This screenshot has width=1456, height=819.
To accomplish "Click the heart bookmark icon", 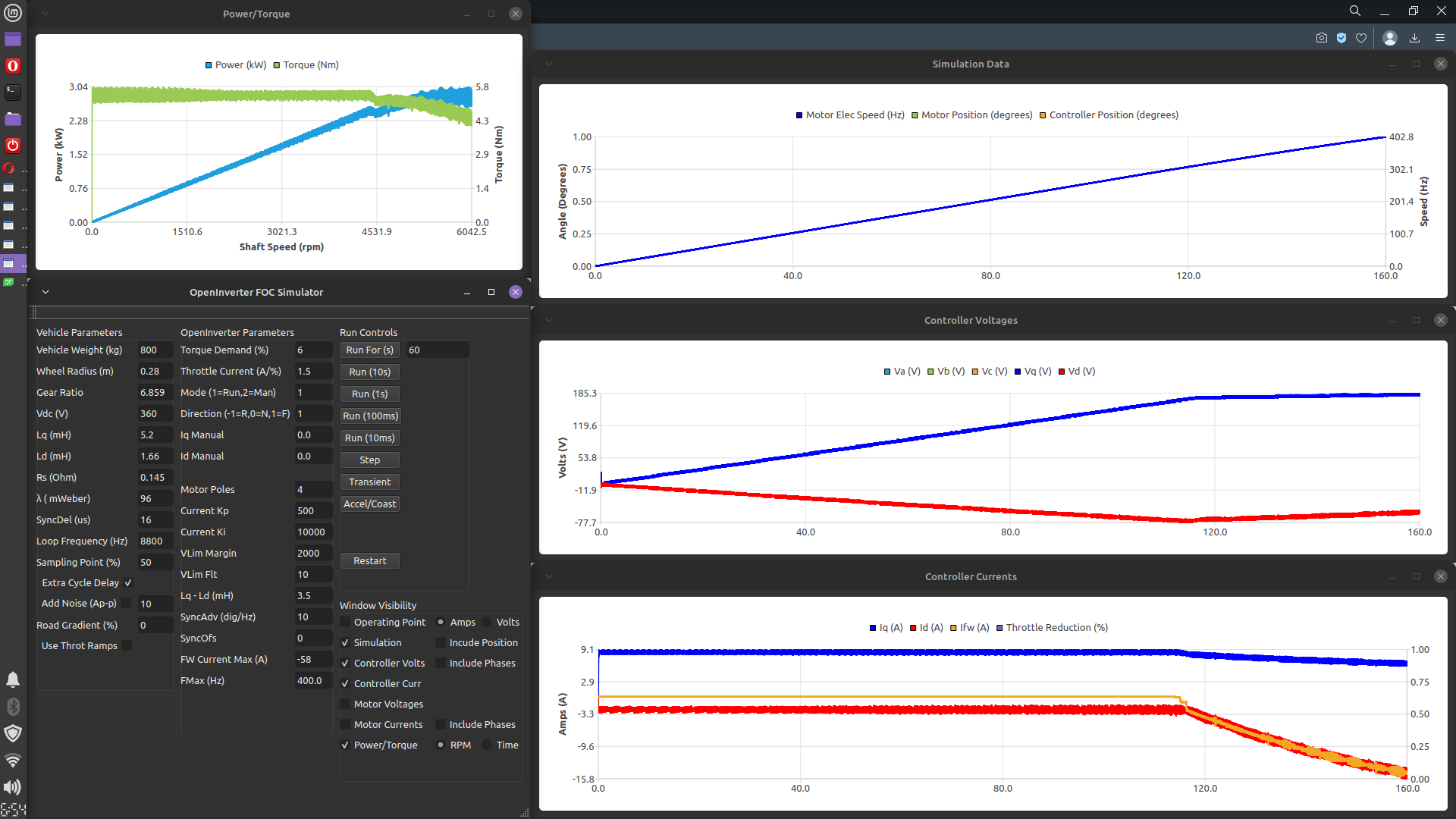I will tap(1361, 38).
